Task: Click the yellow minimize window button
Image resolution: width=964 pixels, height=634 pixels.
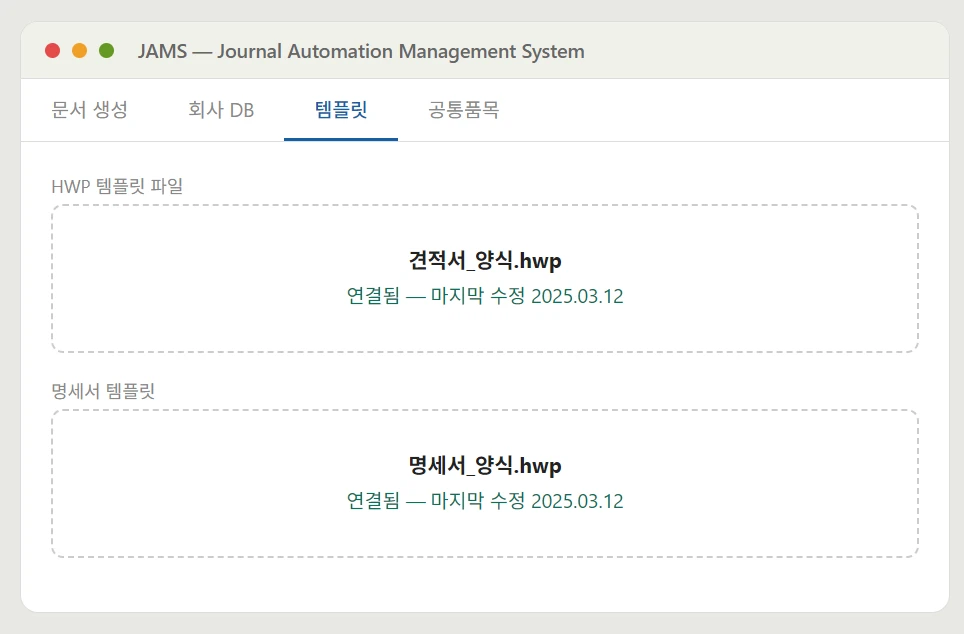Action: coord(80,51)
